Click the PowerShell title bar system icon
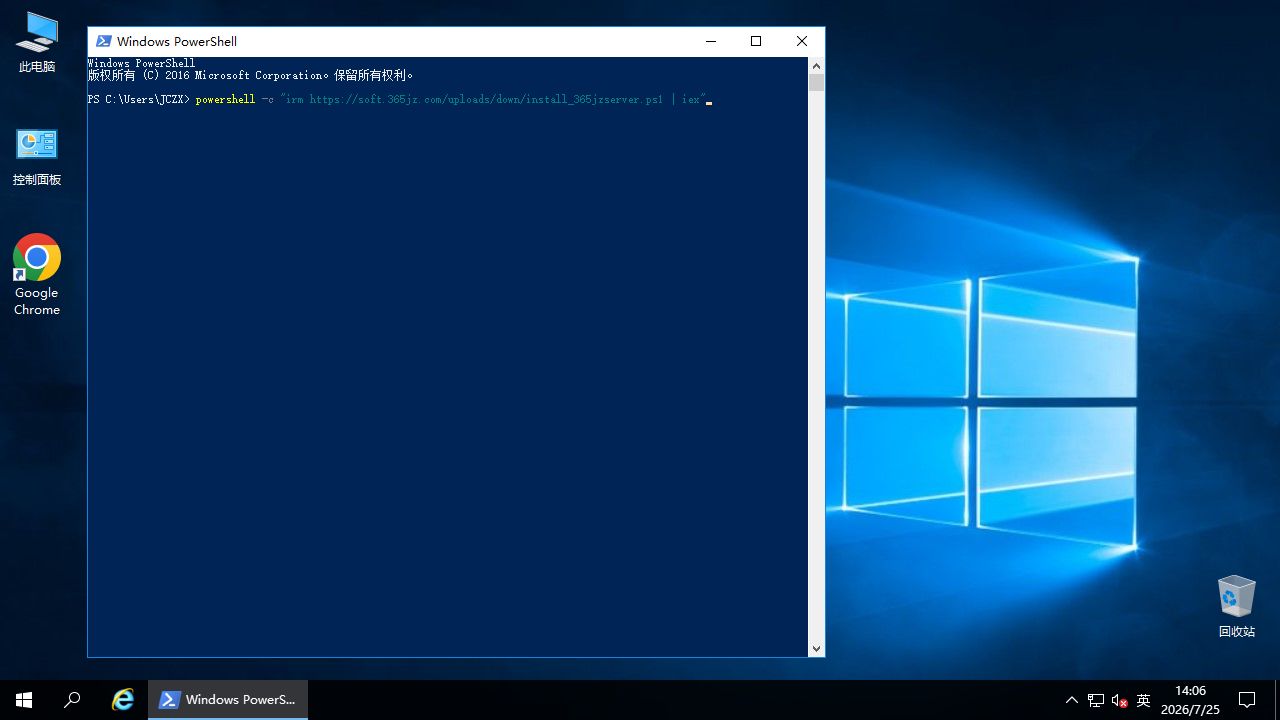Screen dimensions: 1280x720 (x=103, y=41)
